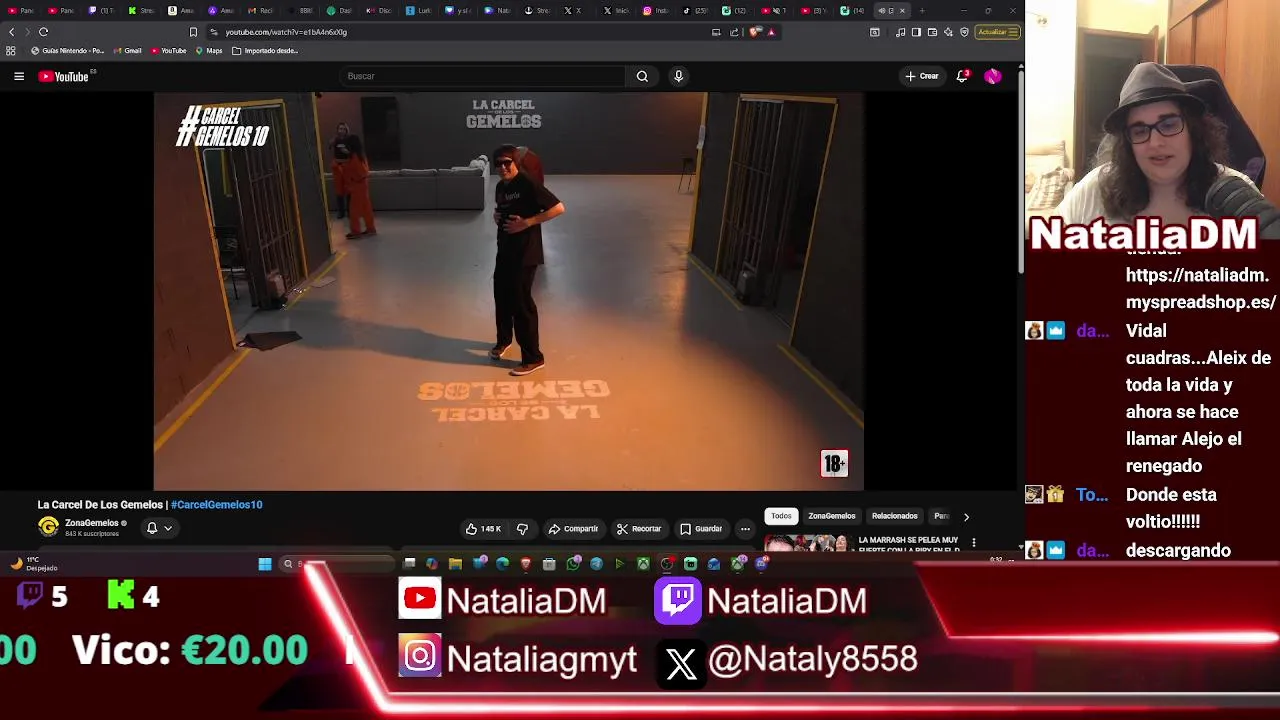Open the ZonaGemelos channel name link

[92, 523]
